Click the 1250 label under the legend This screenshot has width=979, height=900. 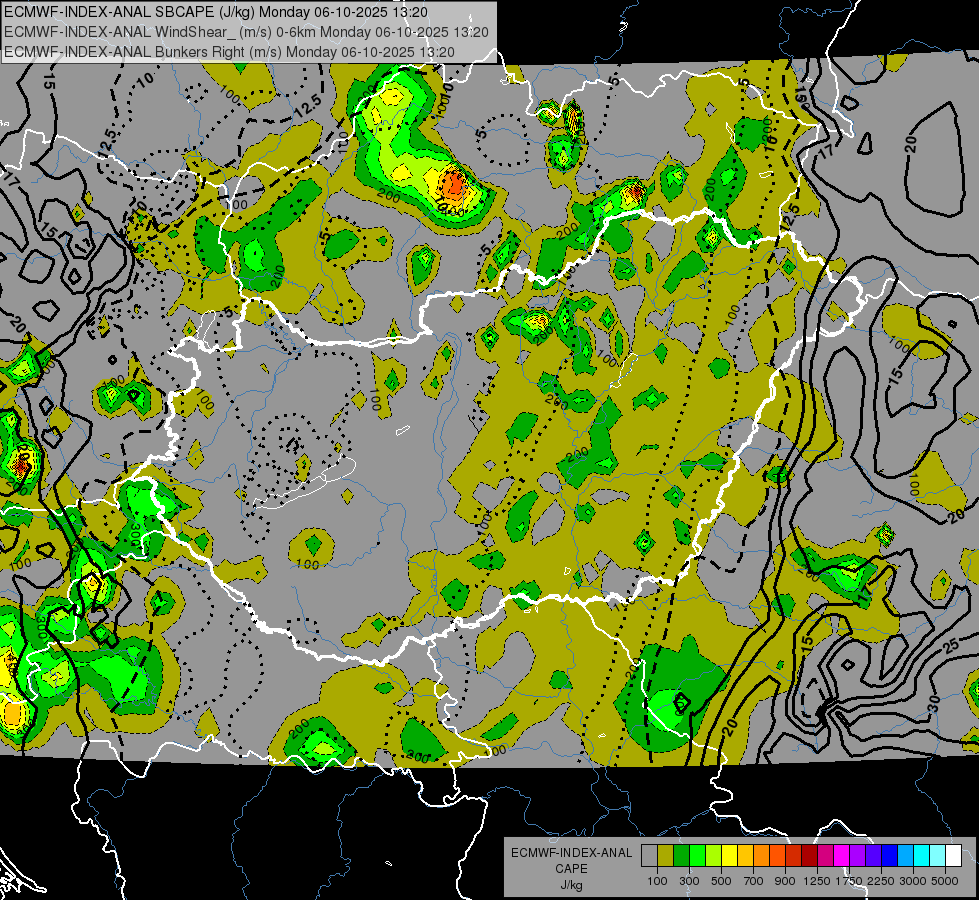point(817,881)
